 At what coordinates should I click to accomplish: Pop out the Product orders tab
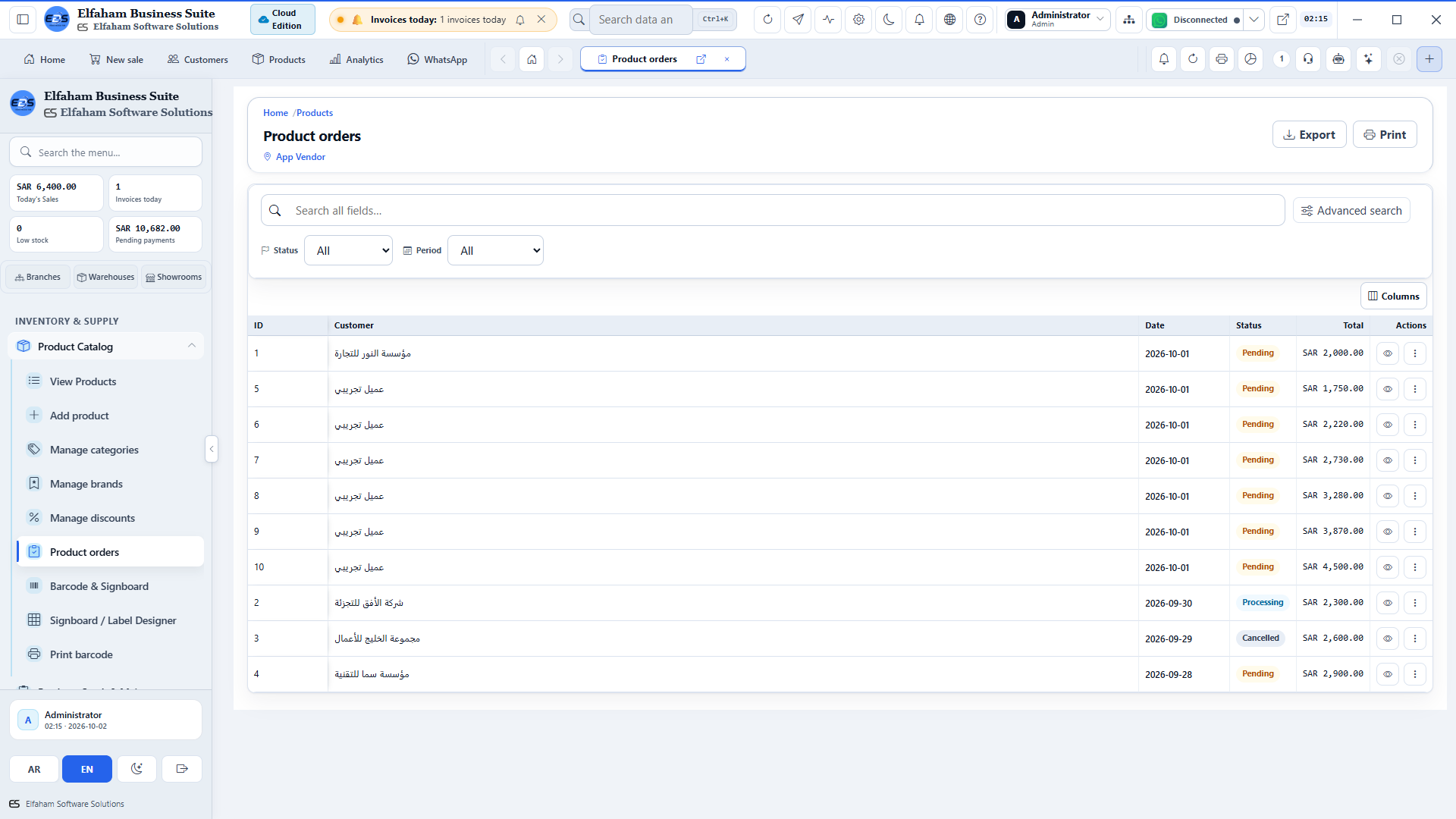pos(701,59)
